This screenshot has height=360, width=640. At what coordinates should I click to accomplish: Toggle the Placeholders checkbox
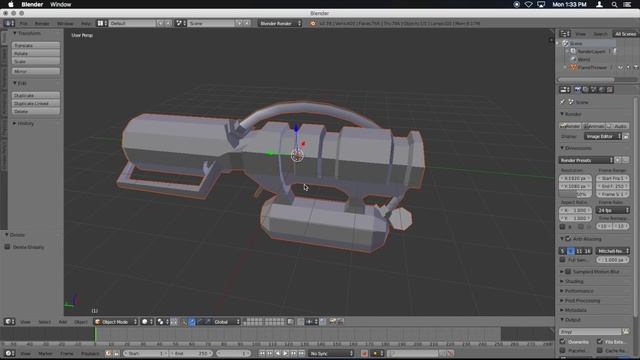[x=563, y=350]
